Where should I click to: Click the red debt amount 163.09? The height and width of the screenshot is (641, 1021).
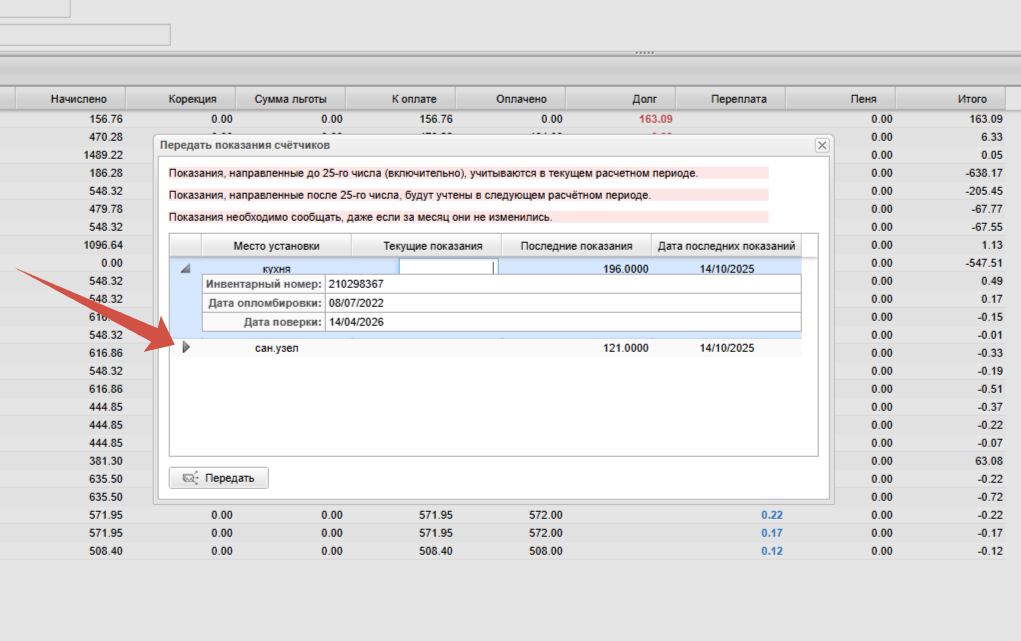[655, 119]
